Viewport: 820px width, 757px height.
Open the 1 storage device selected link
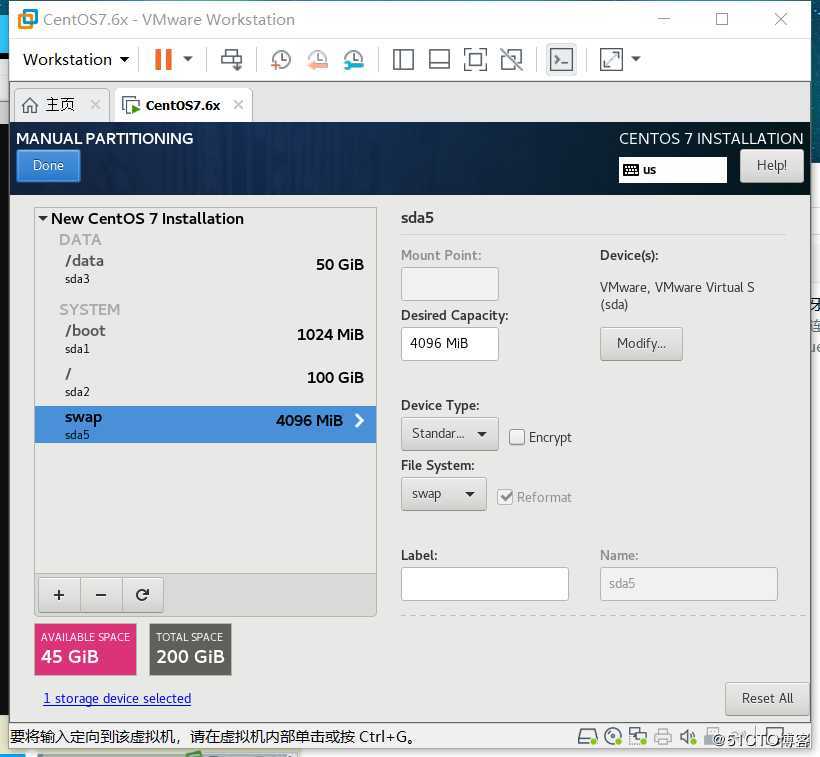[117, 698]
